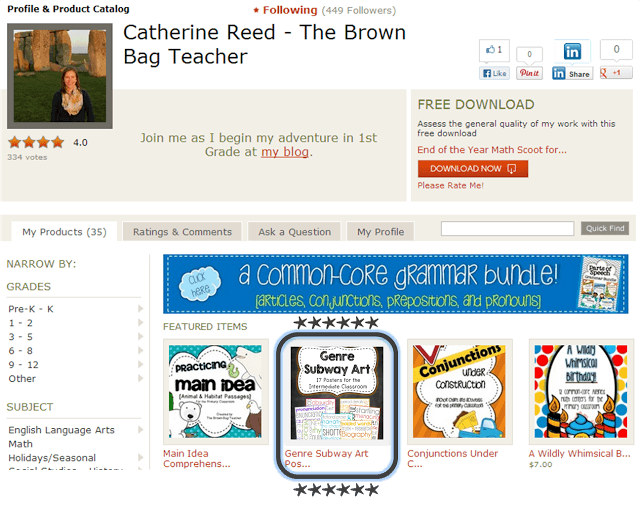Filter by 1 - 2 grades
Screen dimensions: 640x513
point(21,323)
